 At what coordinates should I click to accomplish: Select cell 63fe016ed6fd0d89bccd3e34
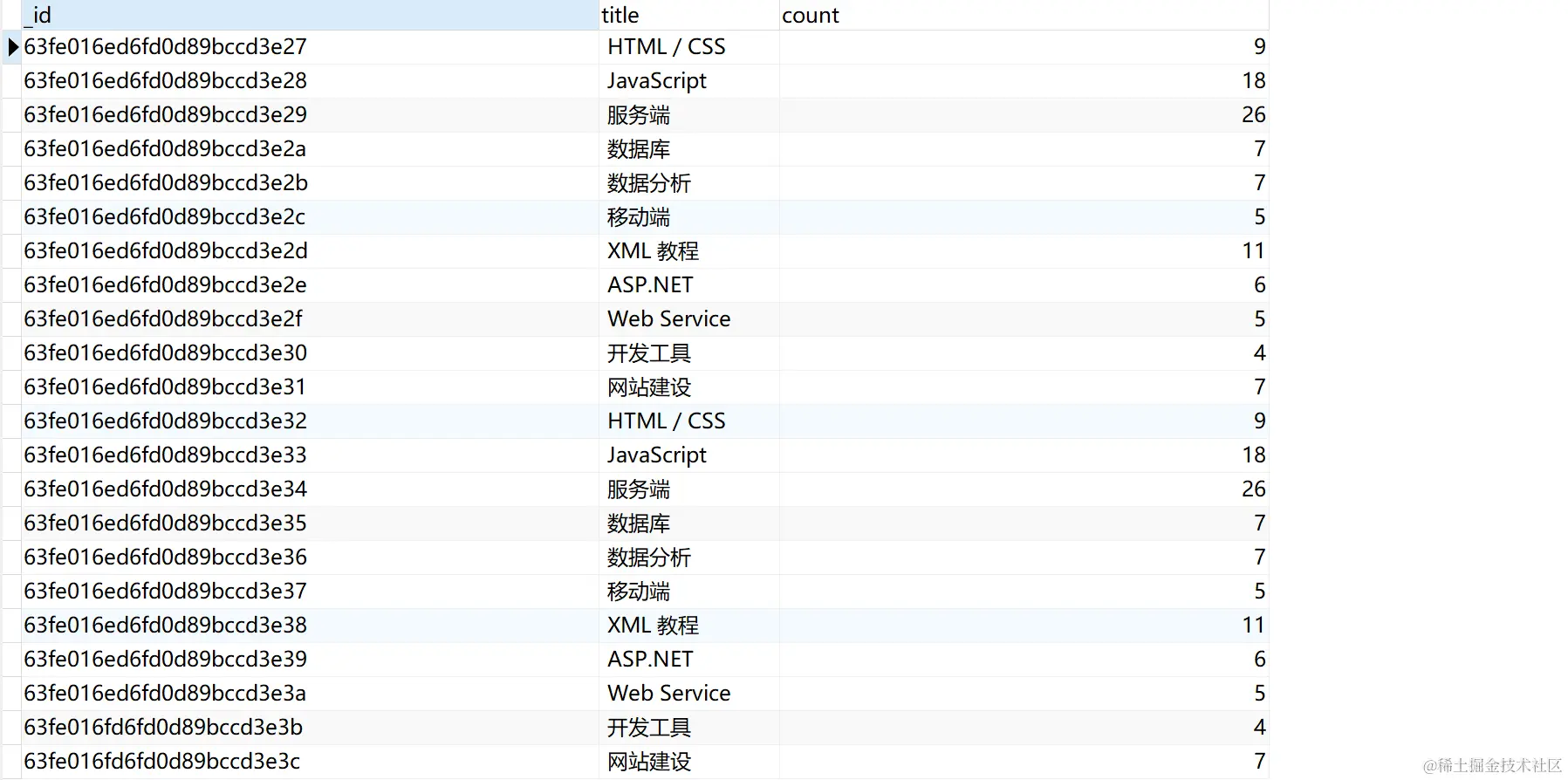pos(310,489)
